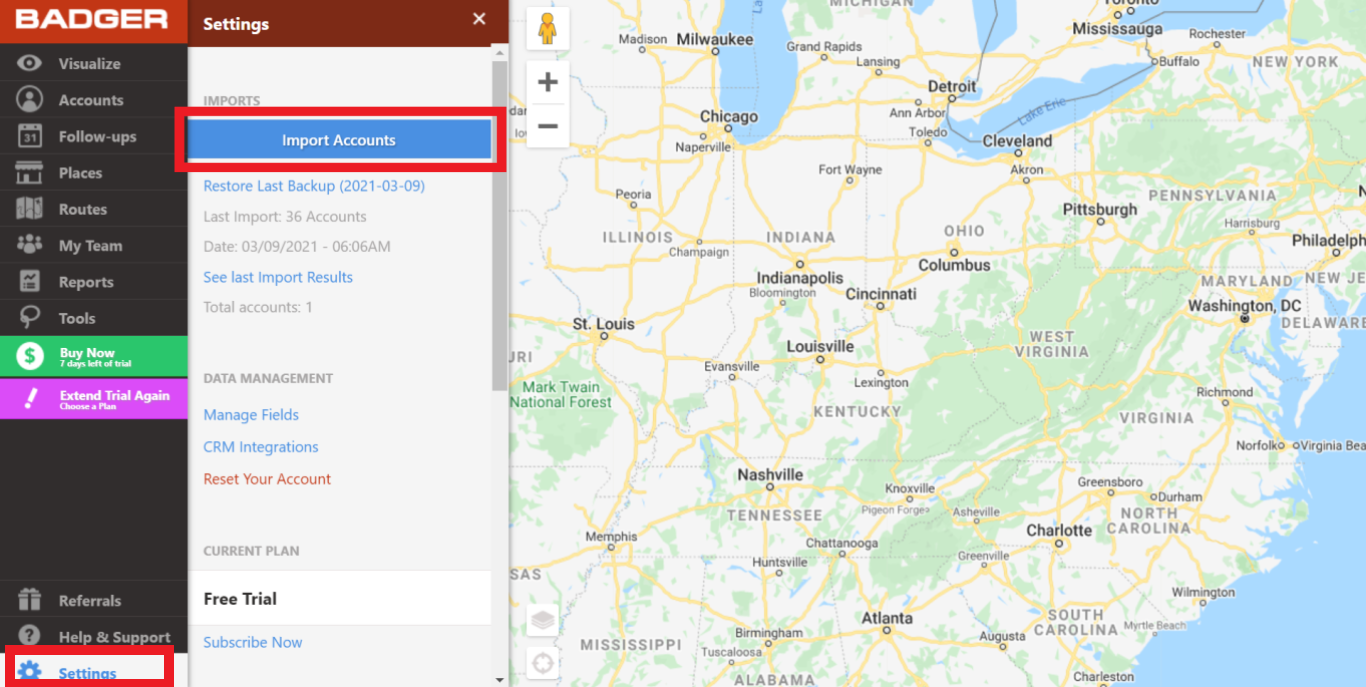1366x687 pixels.
Task: Open Follow-ups in the sidebar
Action: (x=93, y=136)
